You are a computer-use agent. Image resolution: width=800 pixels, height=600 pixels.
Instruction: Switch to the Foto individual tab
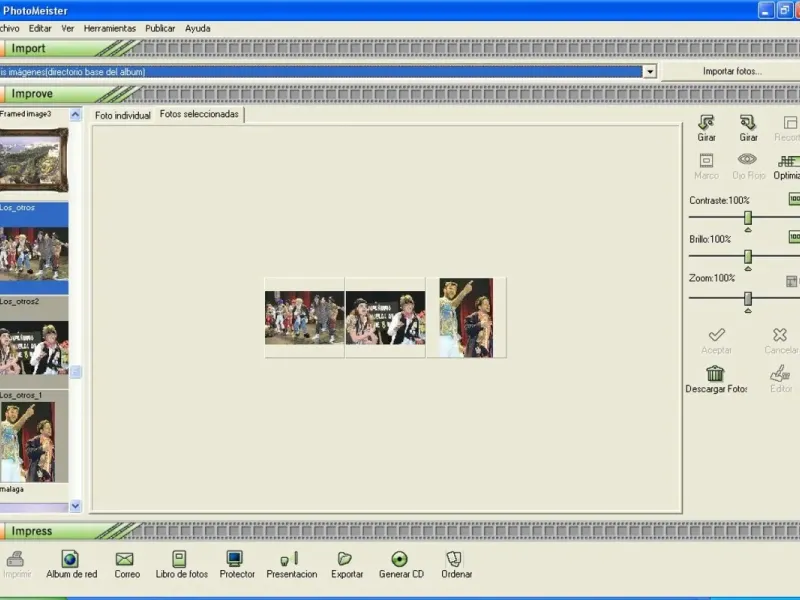(122, 115)
